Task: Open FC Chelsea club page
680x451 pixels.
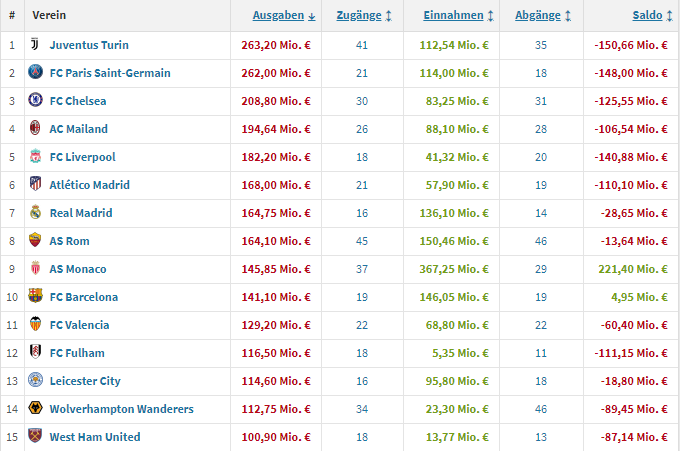Action: tap(78, 101)
